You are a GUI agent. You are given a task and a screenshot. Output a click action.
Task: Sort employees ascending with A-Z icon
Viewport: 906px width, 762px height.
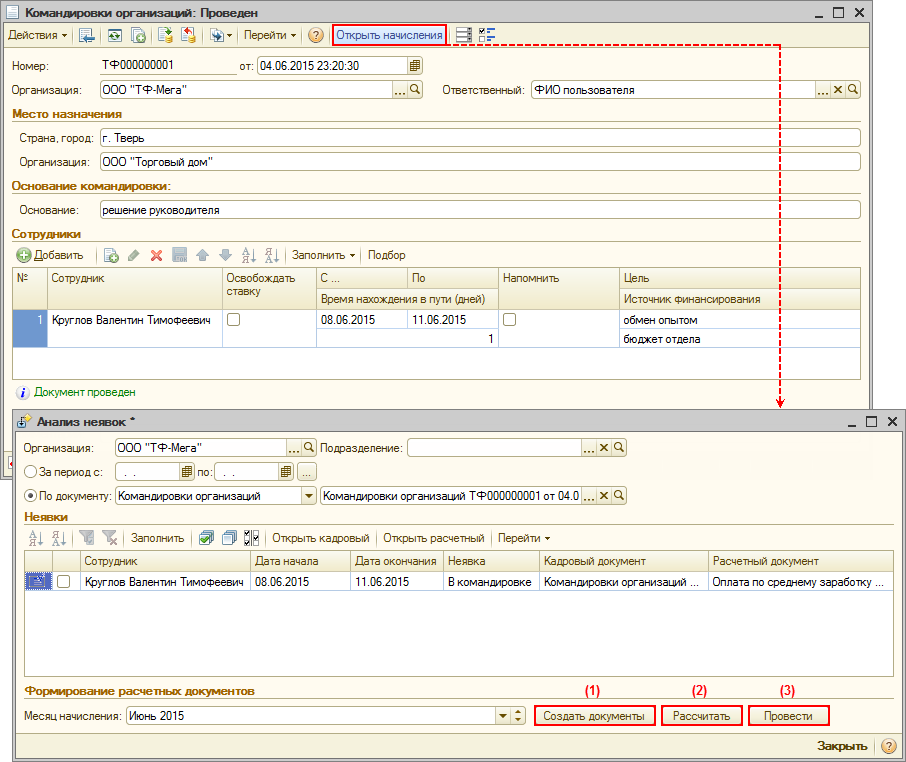coord(249,255)
